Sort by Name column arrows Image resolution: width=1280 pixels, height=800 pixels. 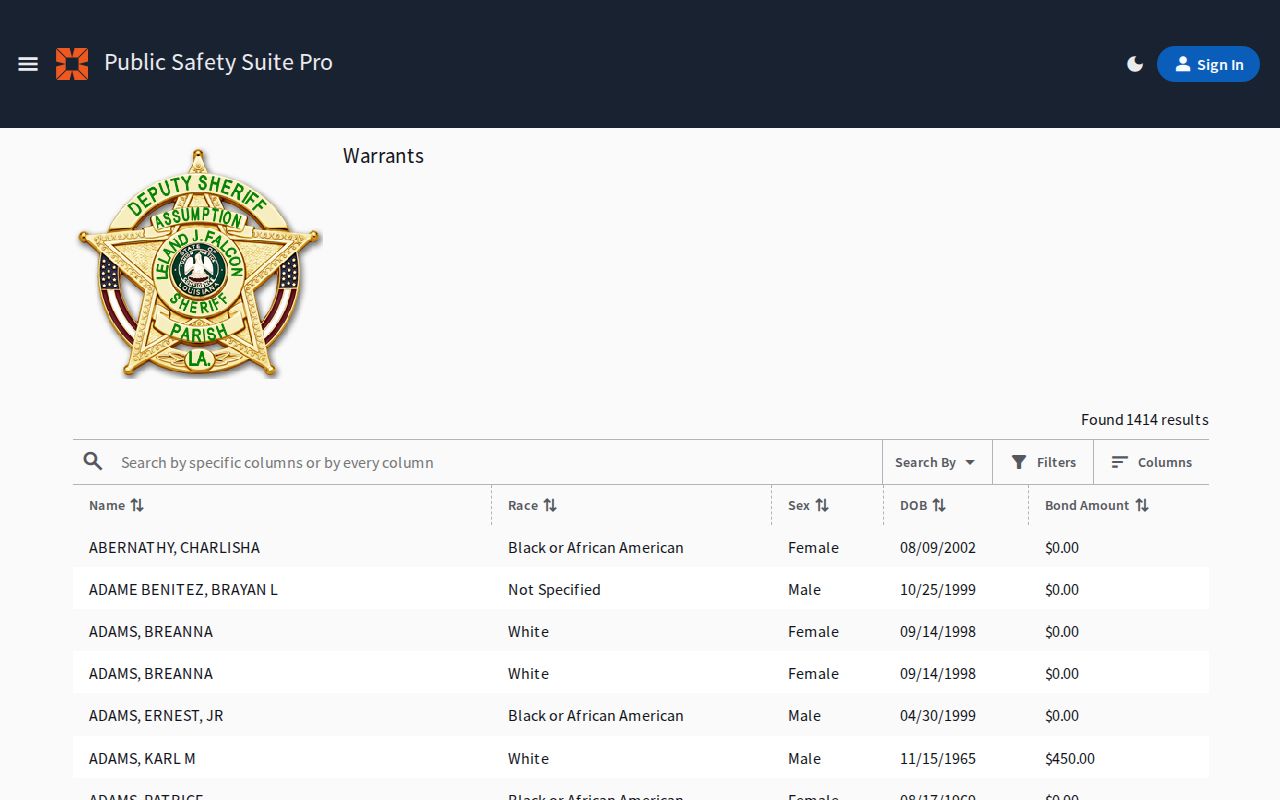pyautogui.click(x=137, y=505)
